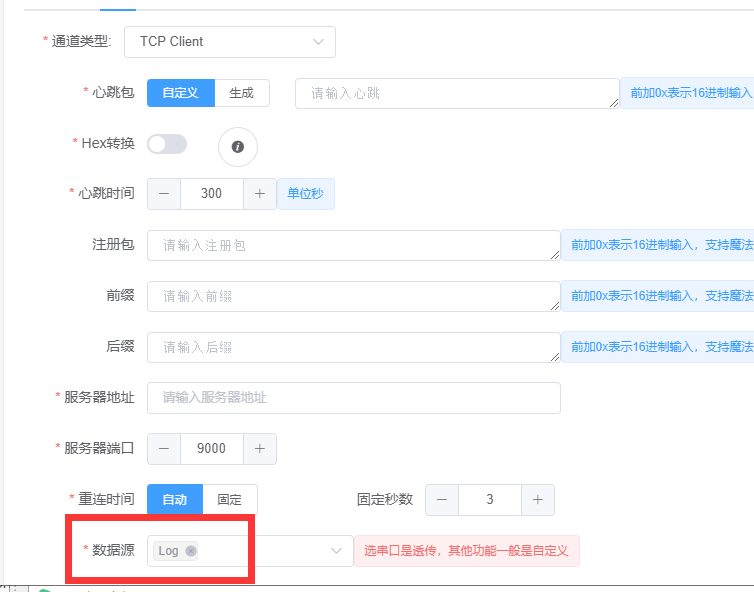
Task: Focus the 服务器地址 input field
Action: pos(353,398)
